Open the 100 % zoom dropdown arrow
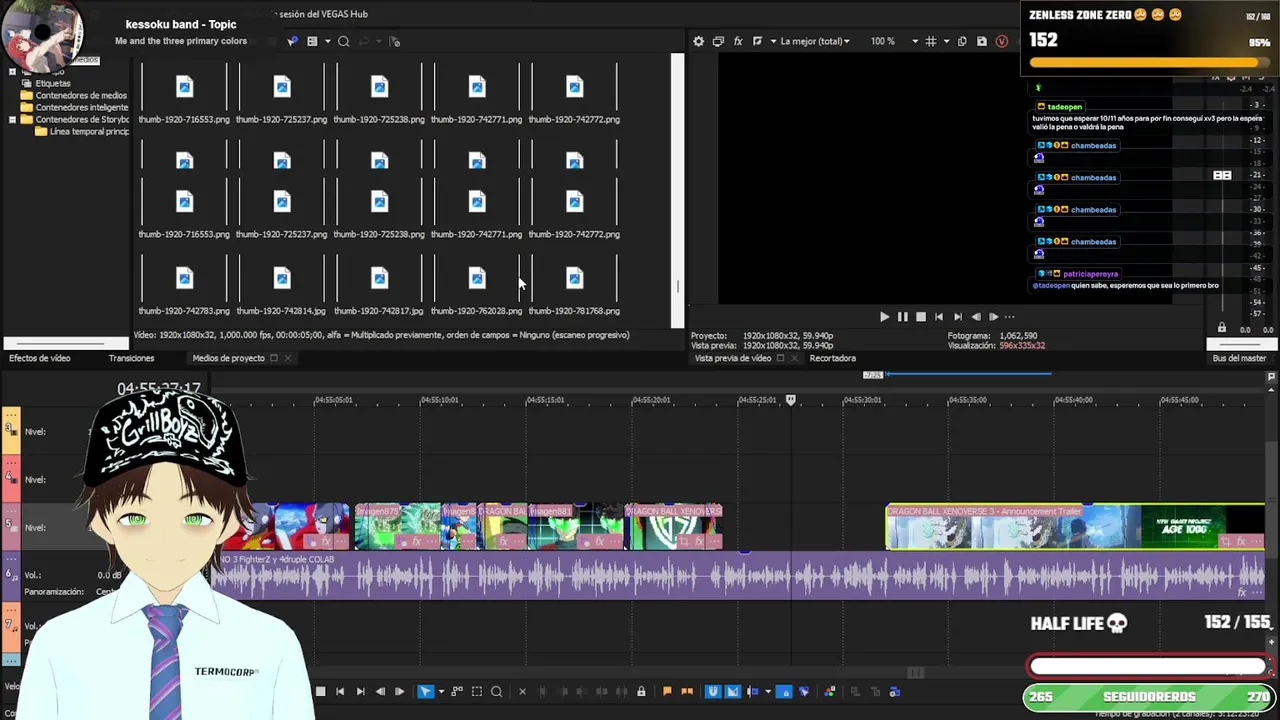 click(915, 41)
